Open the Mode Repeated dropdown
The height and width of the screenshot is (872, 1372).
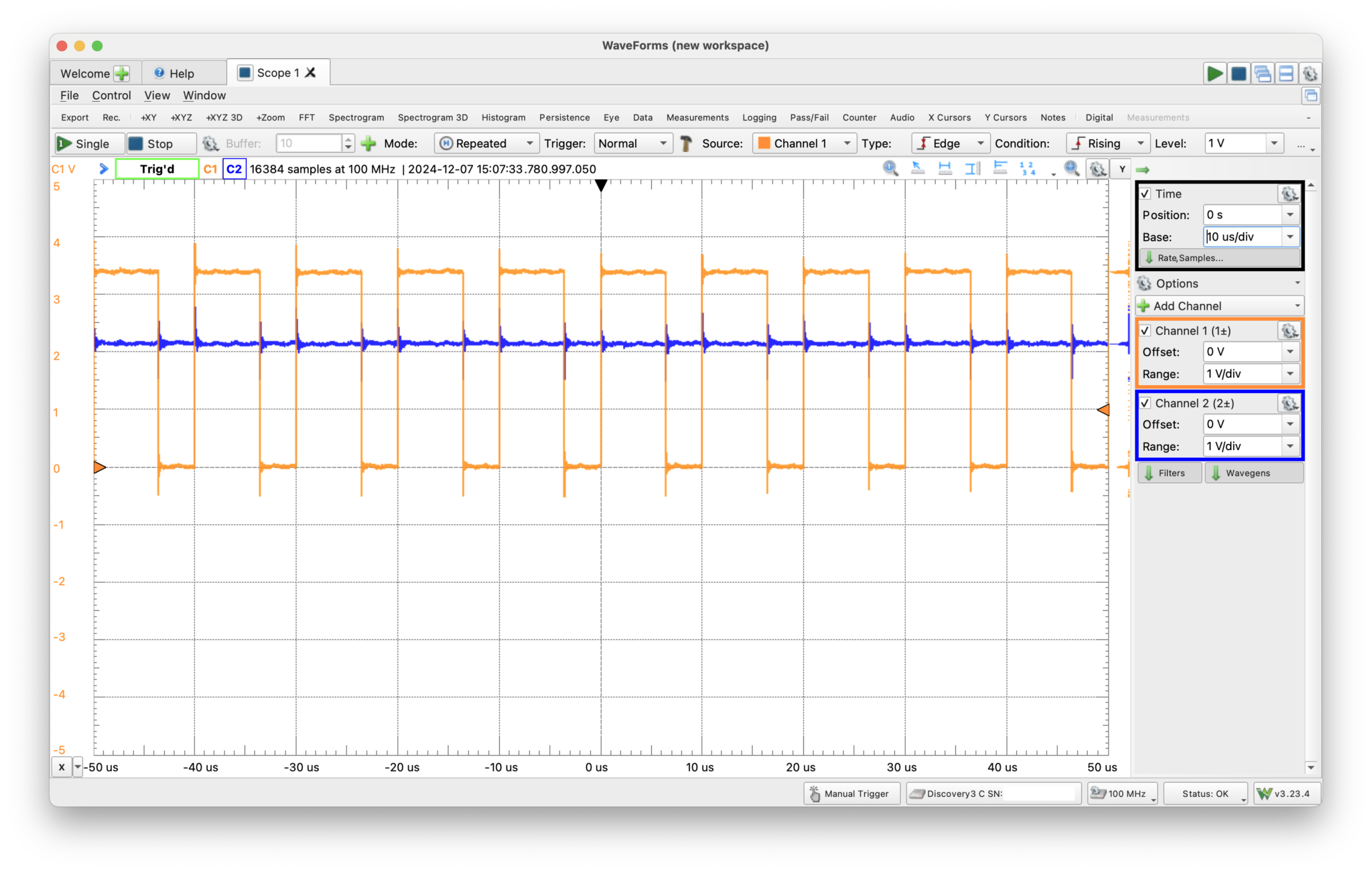click(x=486, y=143)
